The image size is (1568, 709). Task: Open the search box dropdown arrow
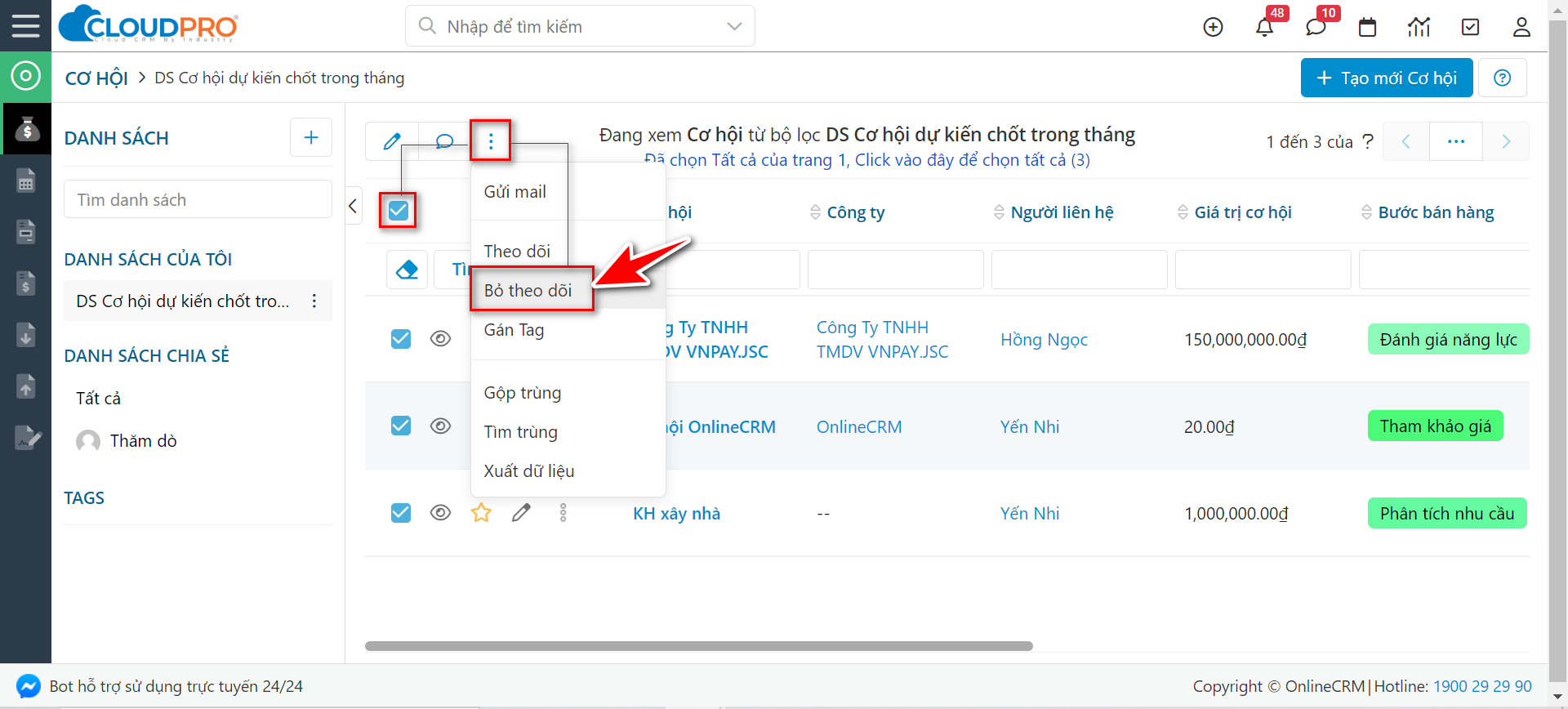[x=734, y=26]
